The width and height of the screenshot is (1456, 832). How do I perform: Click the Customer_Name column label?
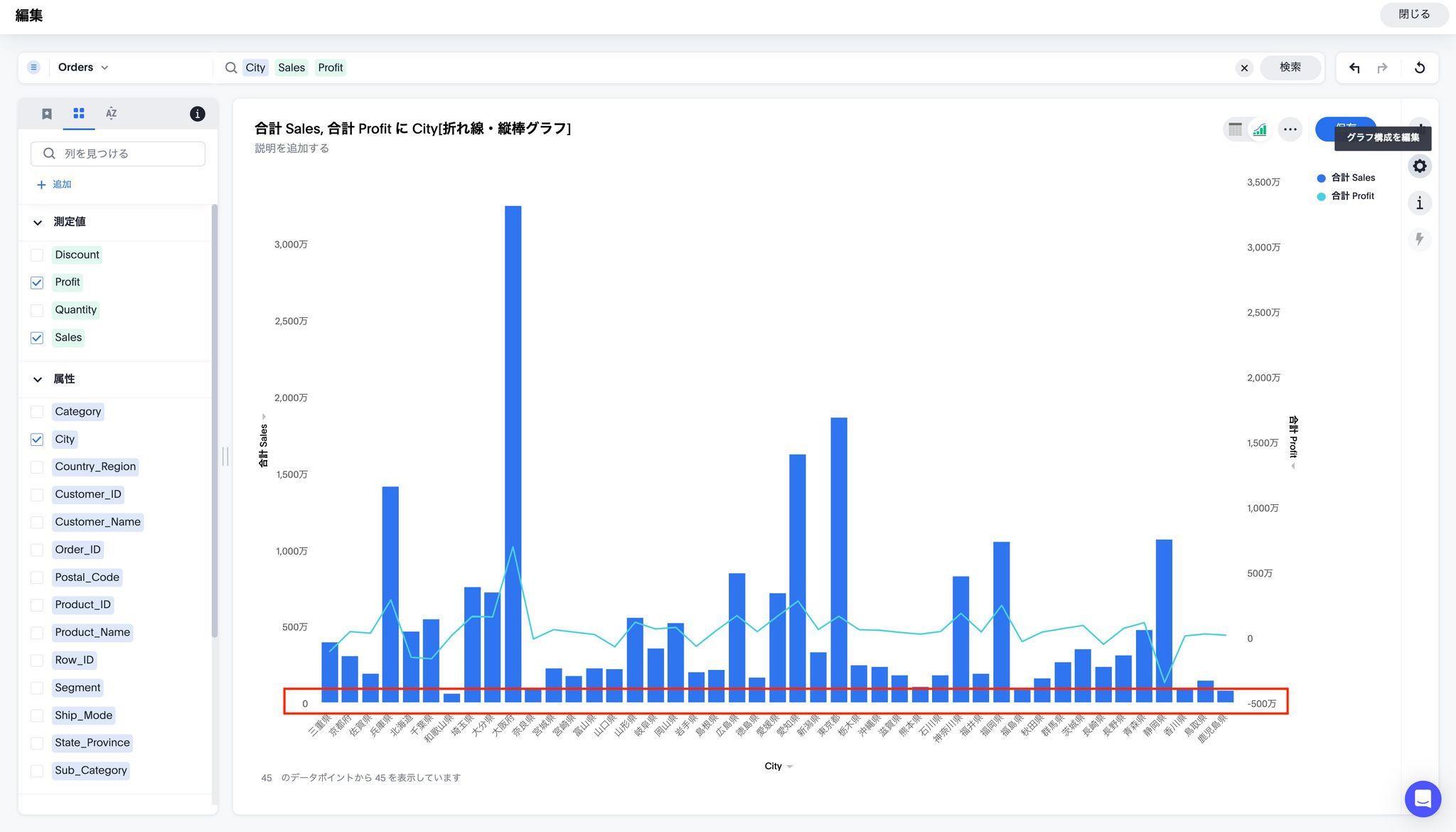97,523
